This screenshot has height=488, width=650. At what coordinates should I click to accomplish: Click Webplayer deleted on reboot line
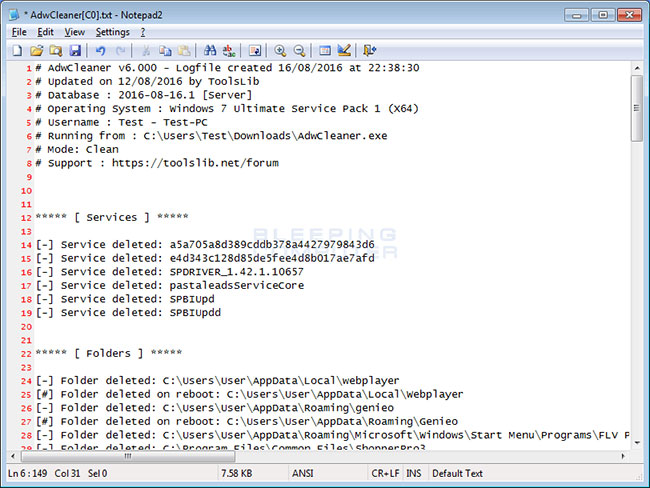click(250, 394)
